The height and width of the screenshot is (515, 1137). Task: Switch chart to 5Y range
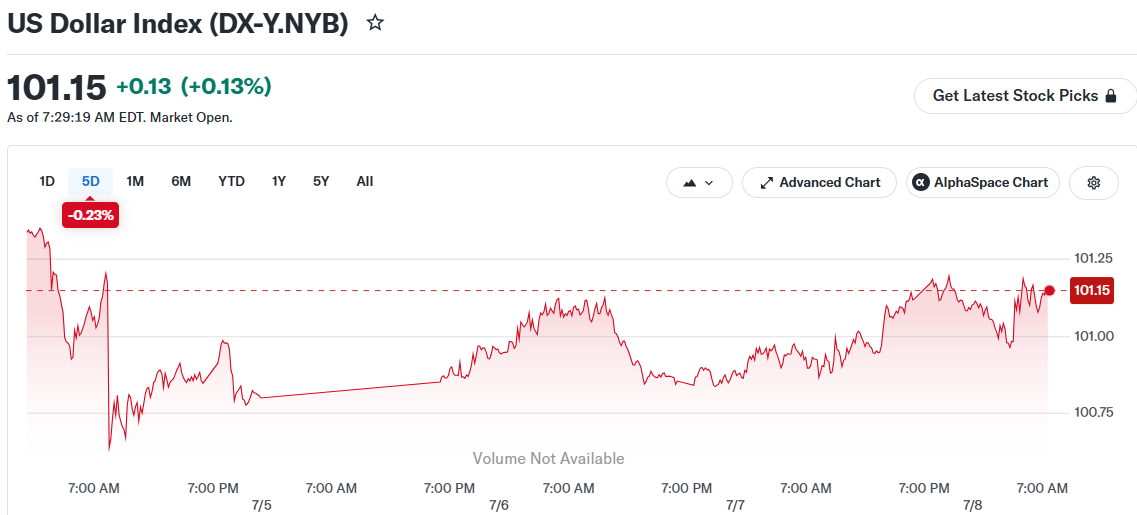click(x=321, y=181)
